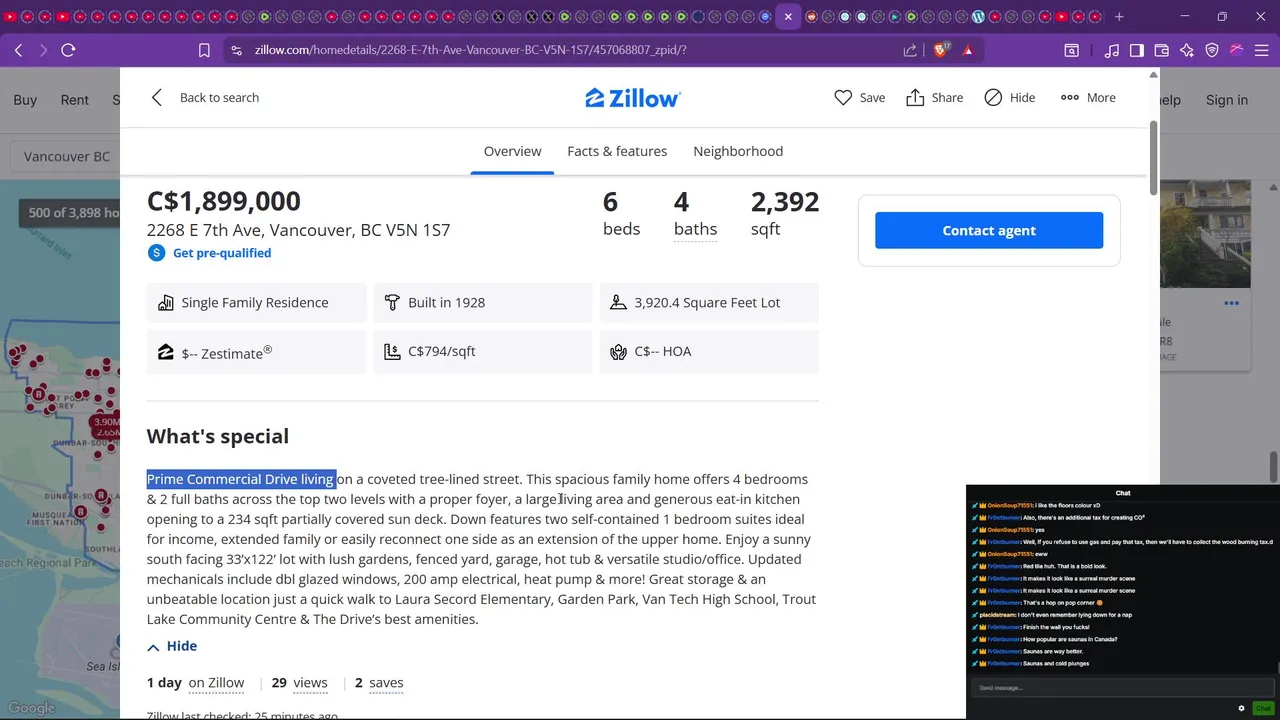Select the Overview tab
1280x720 pixels.
[512, 151]
